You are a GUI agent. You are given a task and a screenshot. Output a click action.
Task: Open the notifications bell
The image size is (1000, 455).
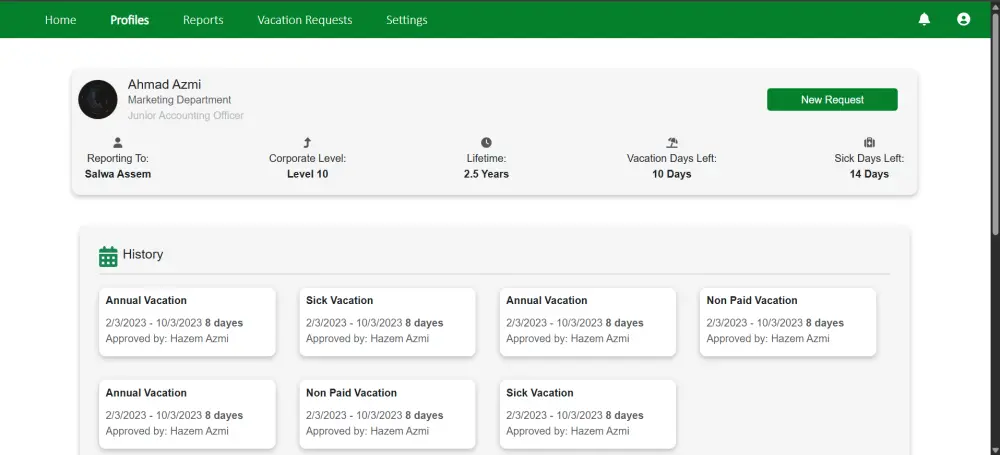[x=924, y=19]
